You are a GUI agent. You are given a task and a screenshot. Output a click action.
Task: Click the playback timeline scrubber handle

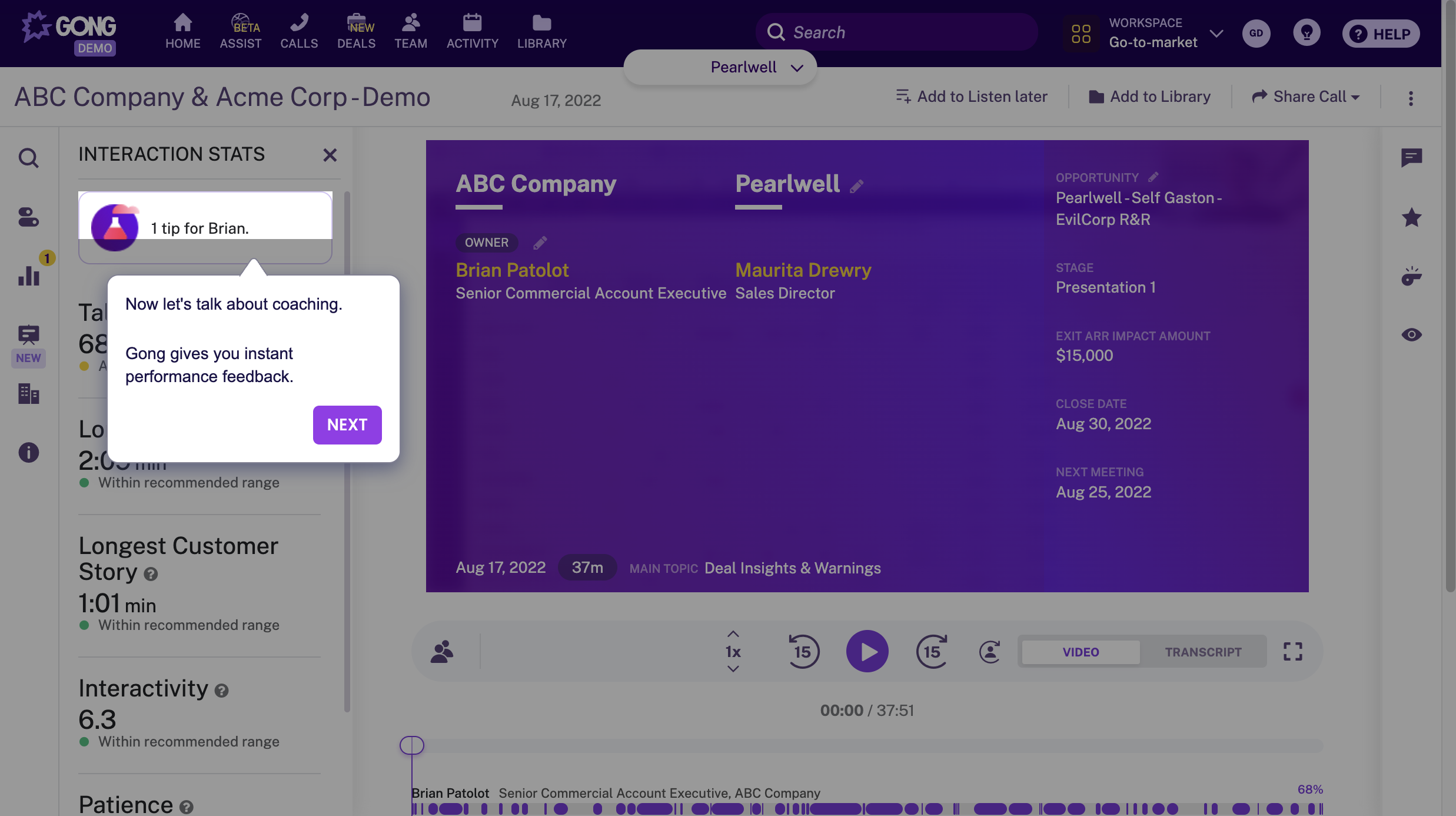411,745
